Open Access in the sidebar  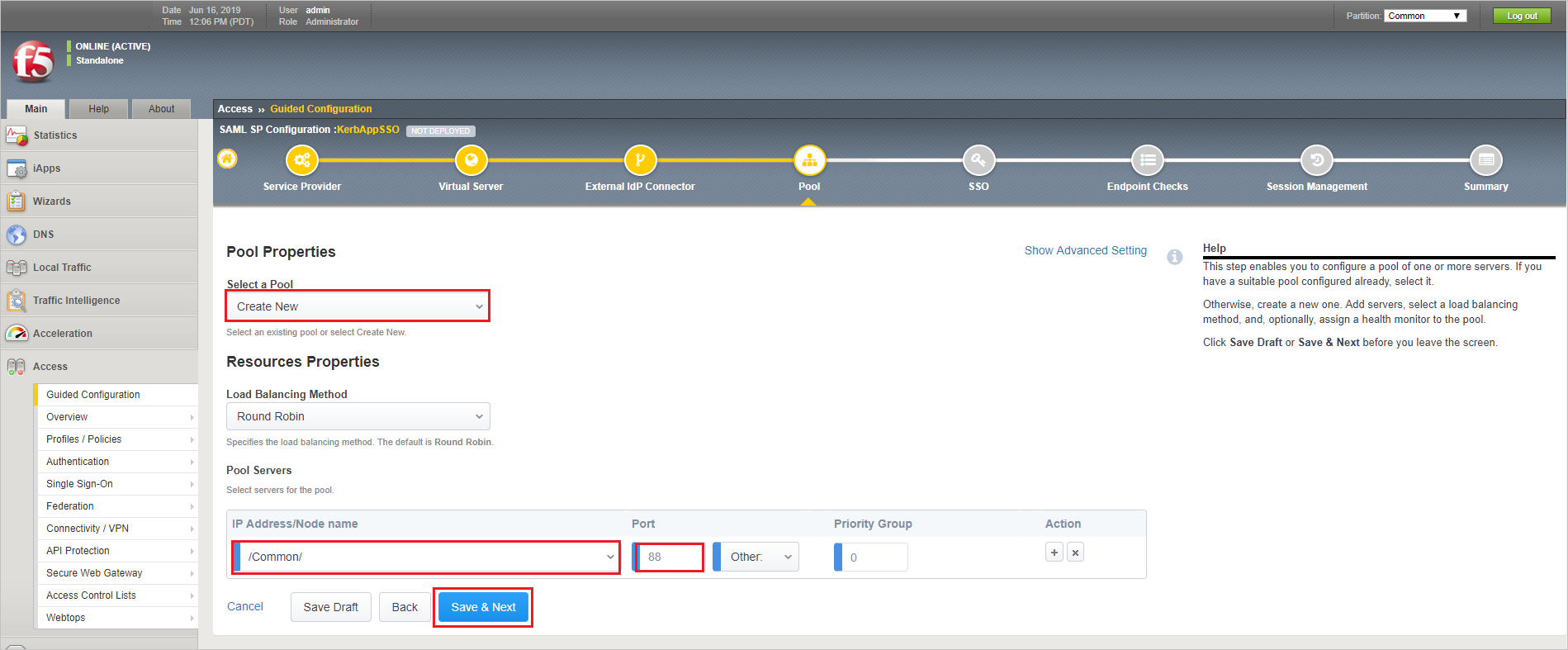click(x=99, y=367)
